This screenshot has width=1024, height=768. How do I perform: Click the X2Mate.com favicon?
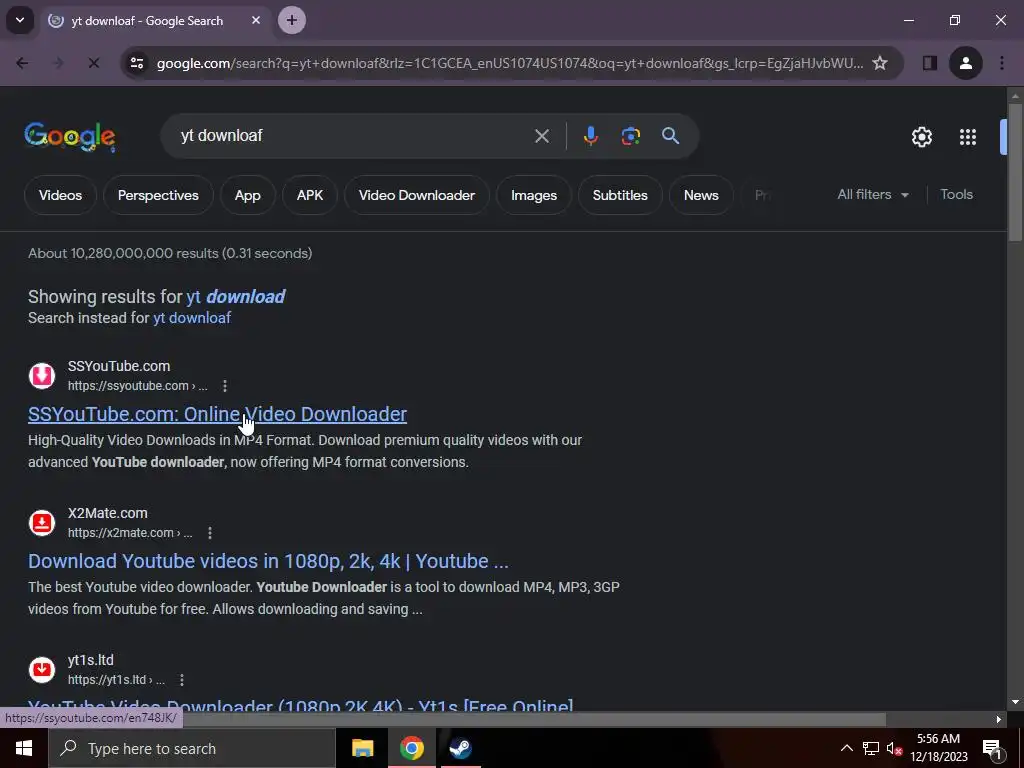point(42,522)
